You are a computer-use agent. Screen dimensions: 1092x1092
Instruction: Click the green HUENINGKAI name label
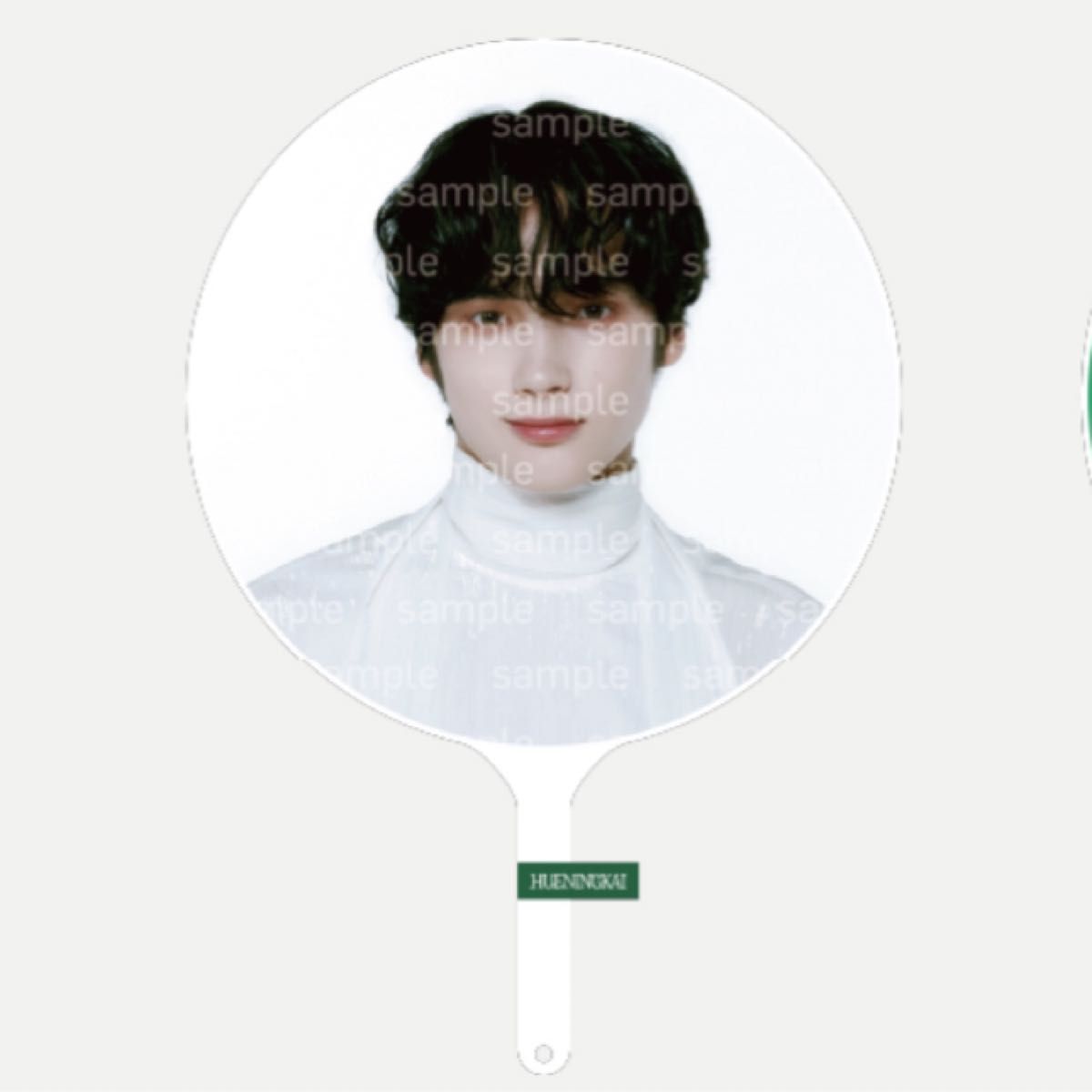tap(576, 882)
